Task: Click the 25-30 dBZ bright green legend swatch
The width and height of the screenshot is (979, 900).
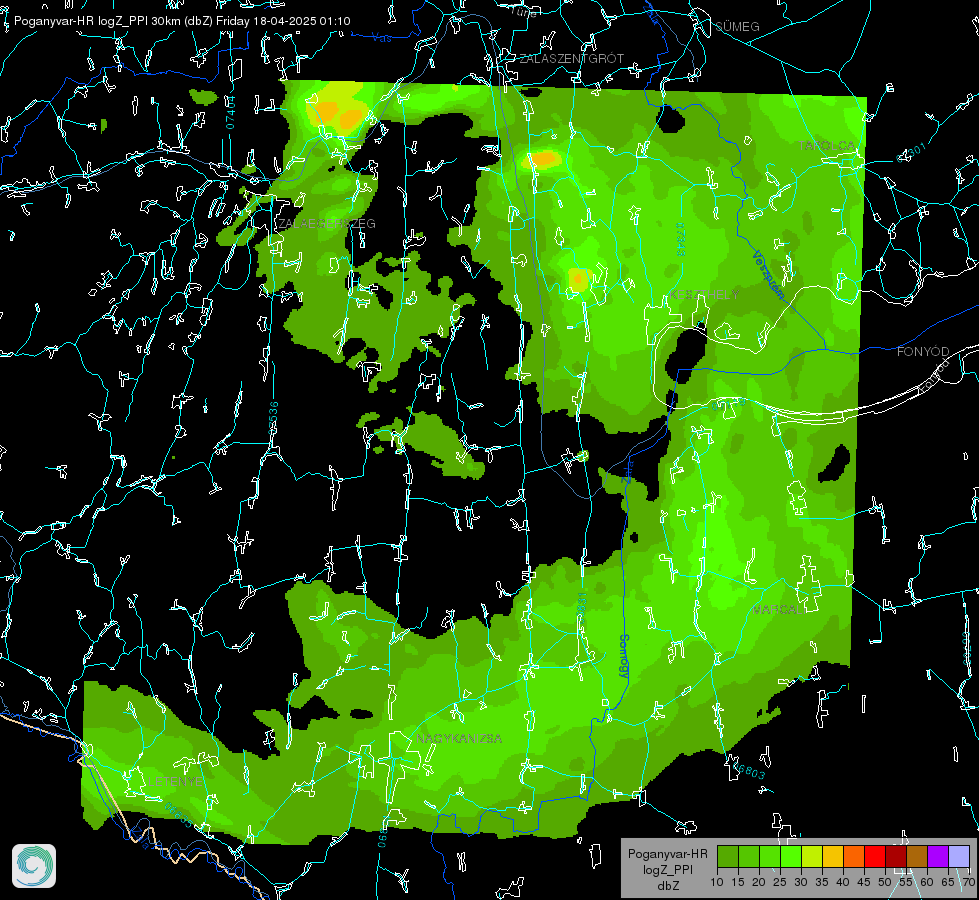Action: [x=791, y=856]
